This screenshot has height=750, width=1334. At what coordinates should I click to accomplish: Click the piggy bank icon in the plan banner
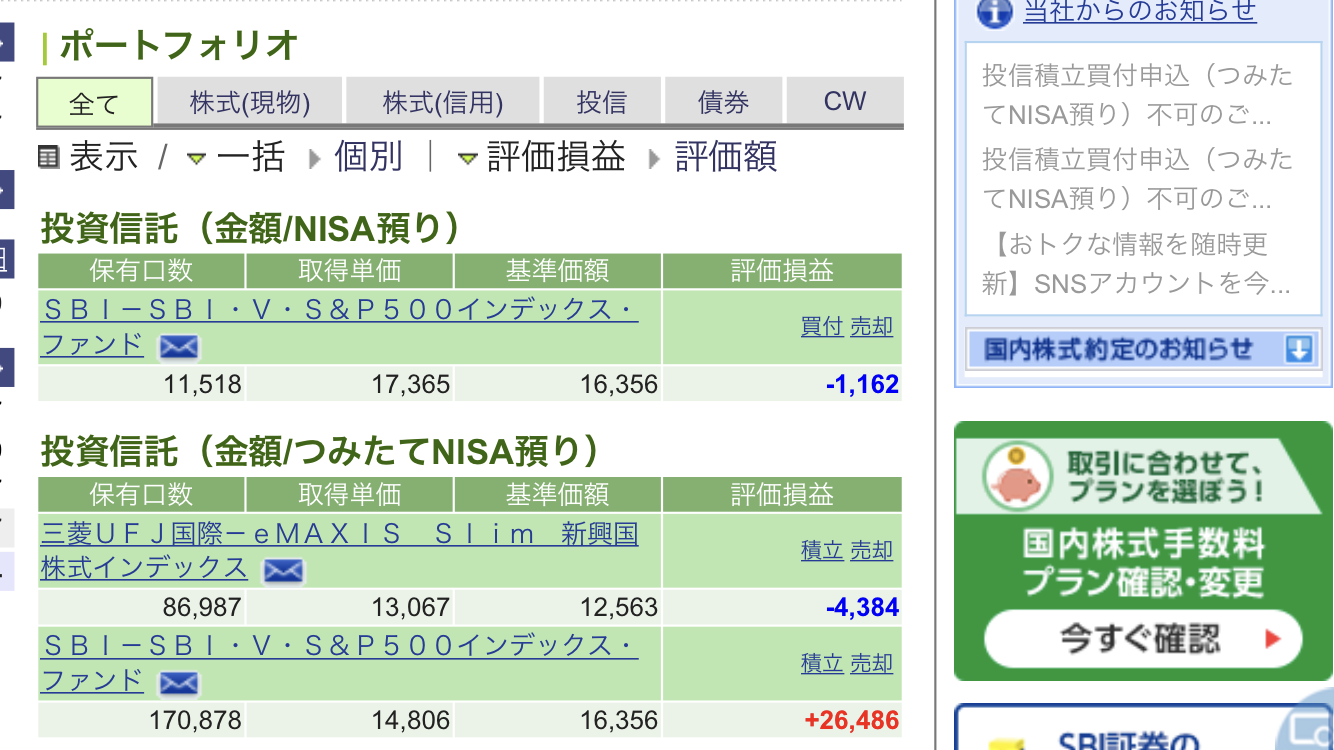click(1016, 477)
